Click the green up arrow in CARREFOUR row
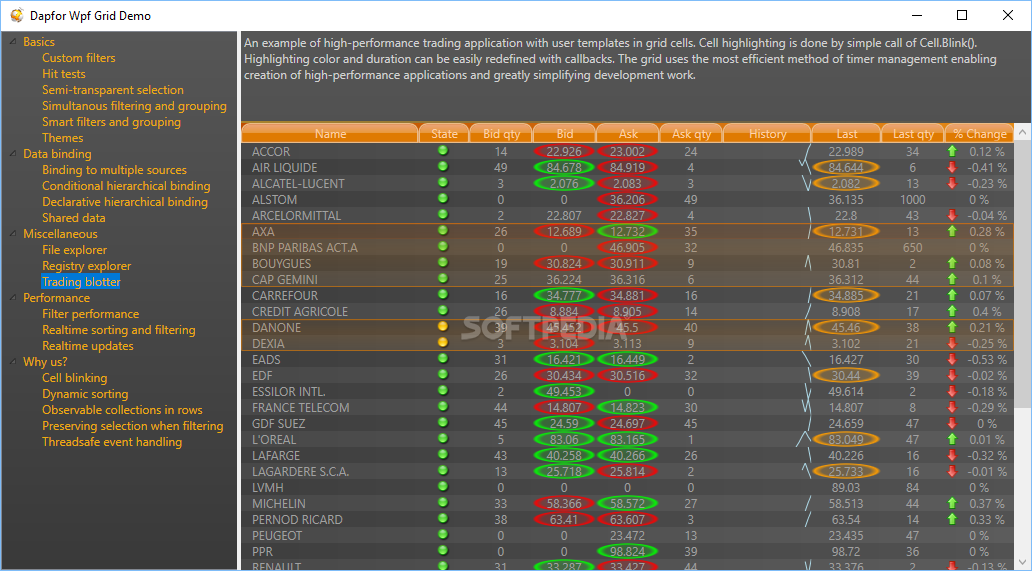The height and width of the screenshot is (571, 1032). pos(952,295)
